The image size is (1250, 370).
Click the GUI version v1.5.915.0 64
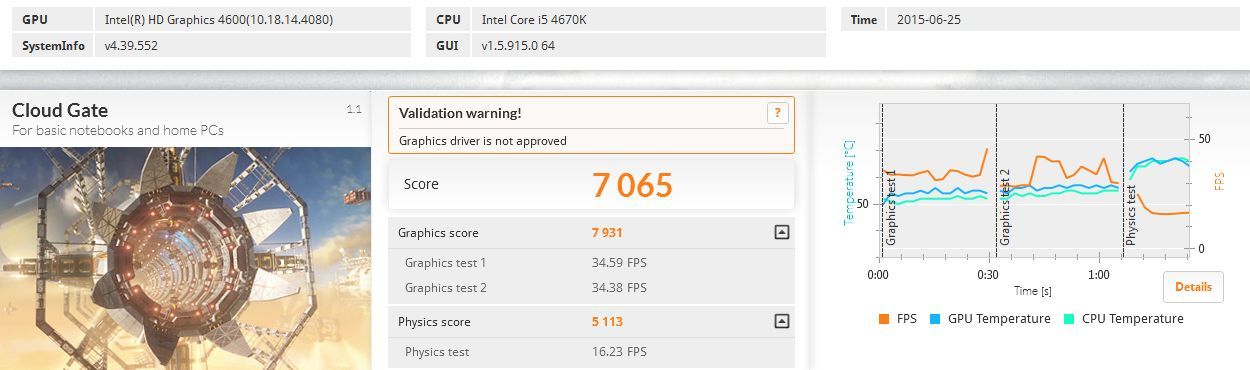coord(518,46)
